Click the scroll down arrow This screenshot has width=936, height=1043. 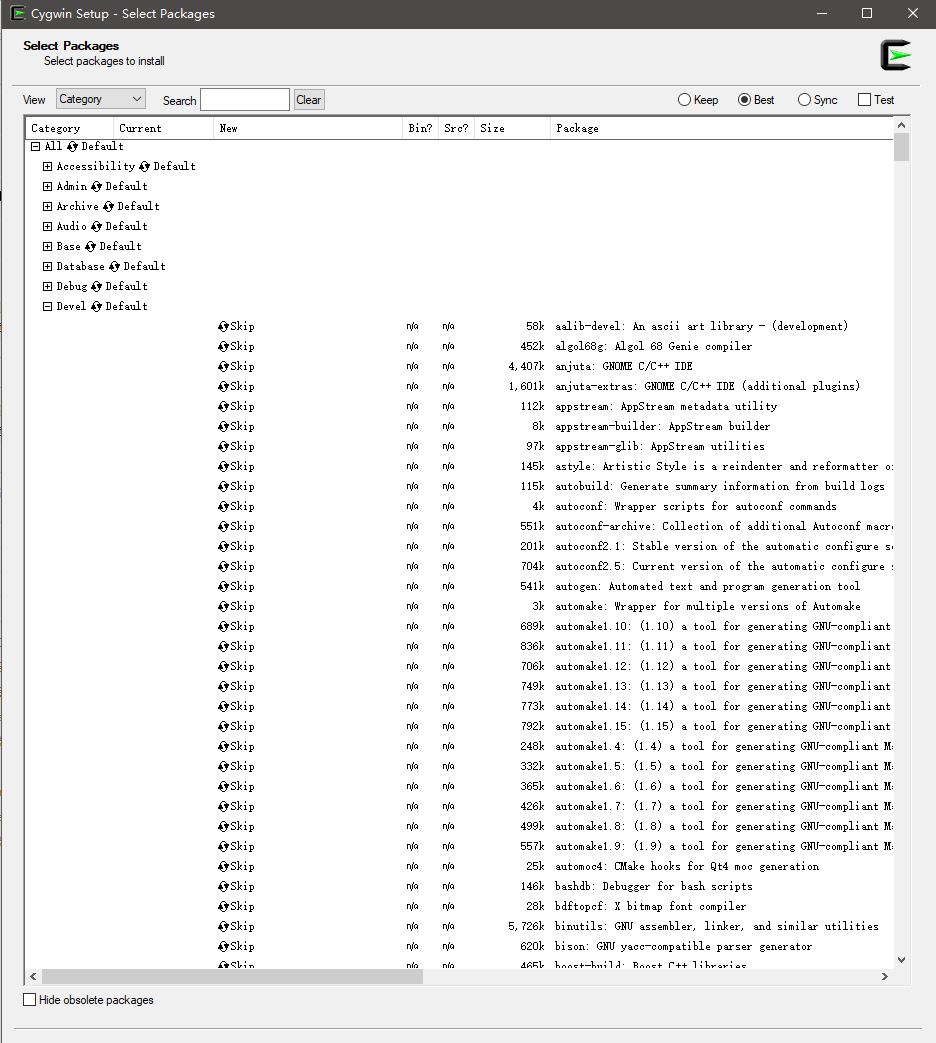coord(901,959)
